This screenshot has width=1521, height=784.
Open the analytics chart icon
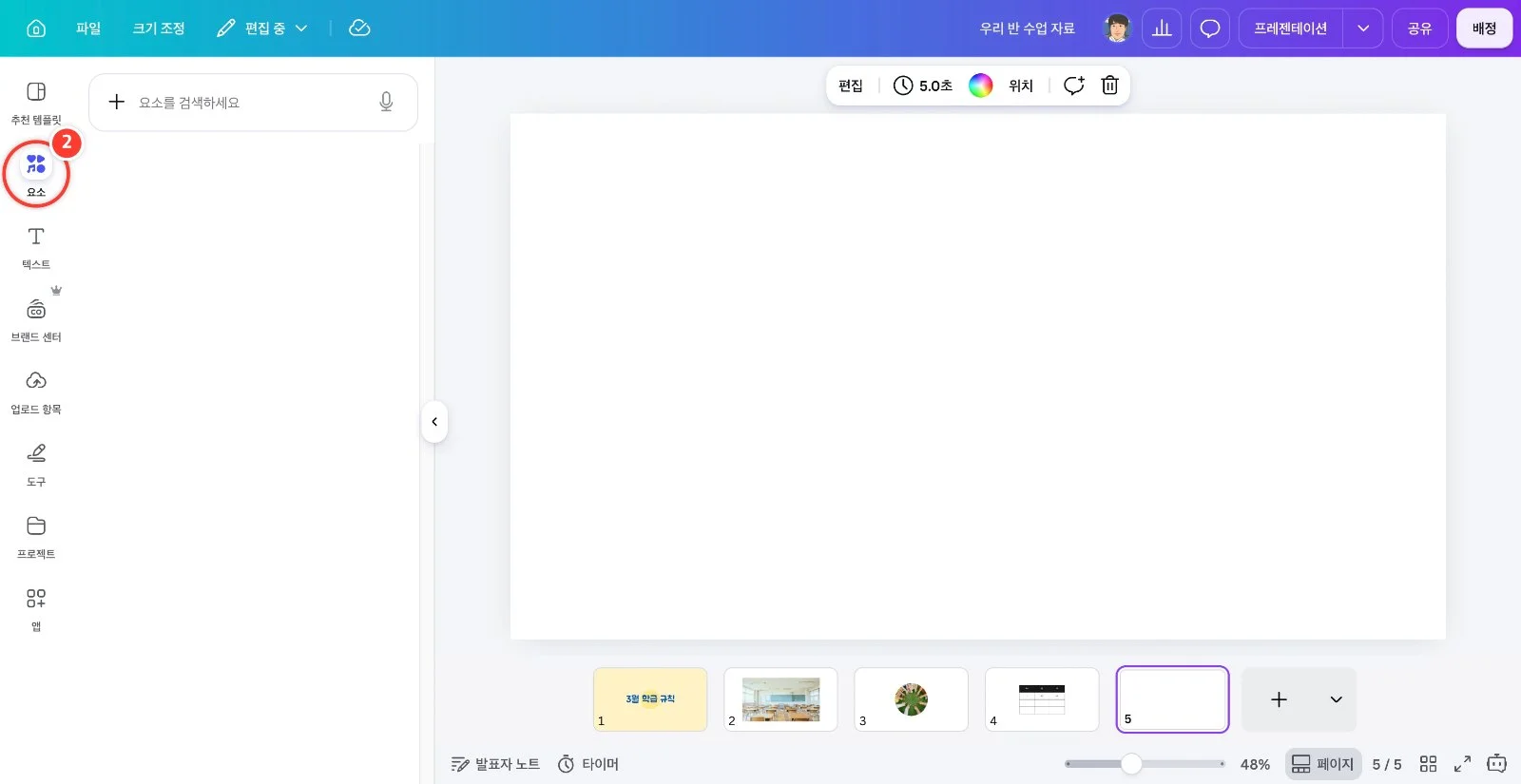(1162, 29)
